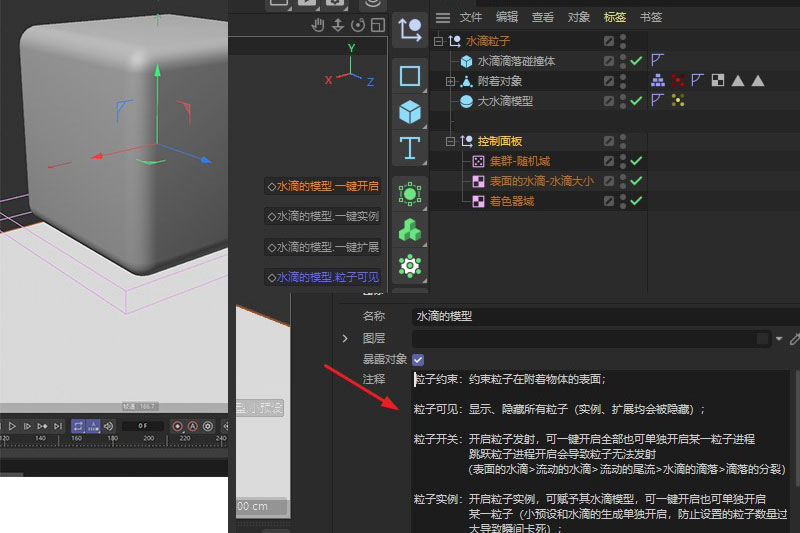The image size is (800, 533).
Task: Click the purple pyramid tag on 附着对象
Action: 658,81
